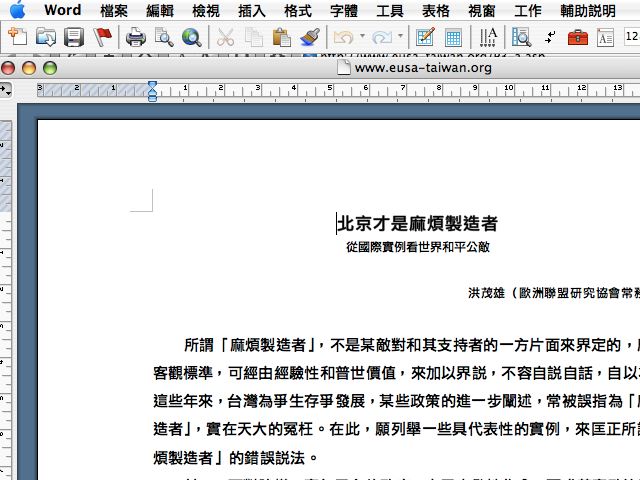Click the Insert Table grid icon
Viewport: 640px width, 480px height.
point(453,38)
